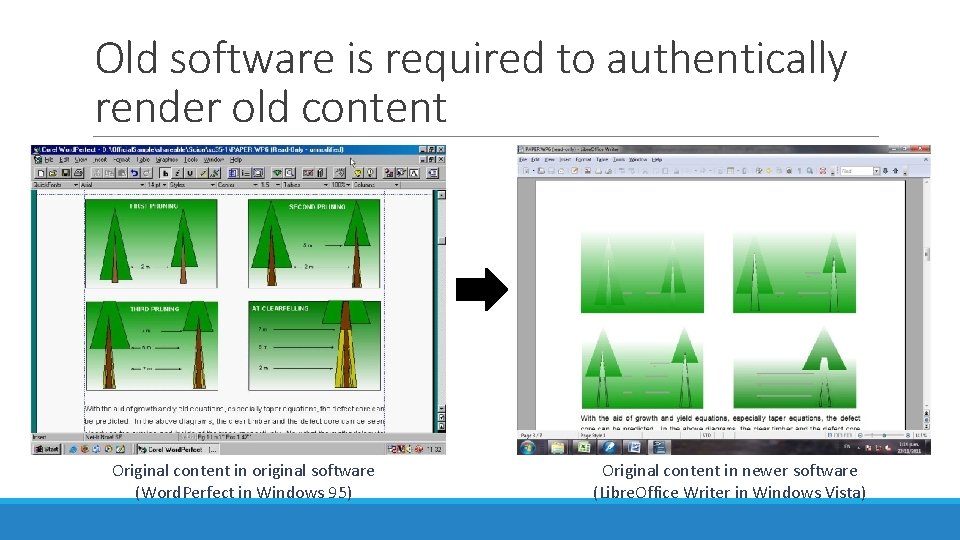Click LibreOffice Writer vertical scrollbar

[926, 294]
